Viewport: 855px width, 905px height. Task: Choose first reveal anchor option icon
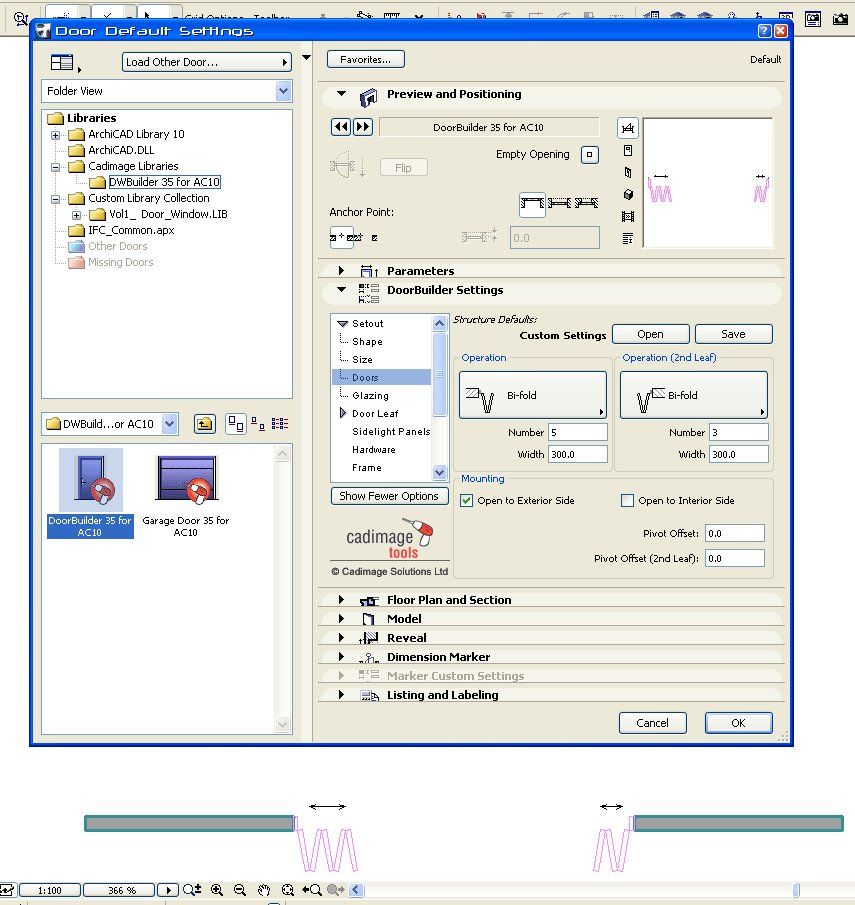point(532,204)
